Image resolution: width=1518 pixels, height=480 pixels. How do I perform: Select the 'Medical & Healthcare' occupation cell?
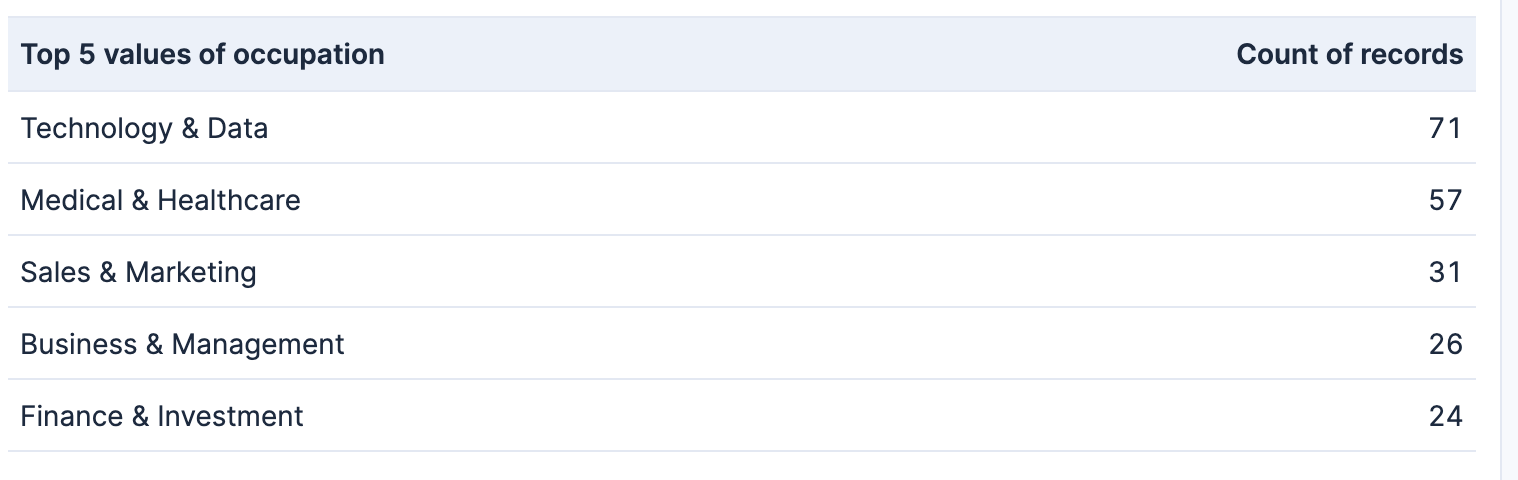(161, 200)
